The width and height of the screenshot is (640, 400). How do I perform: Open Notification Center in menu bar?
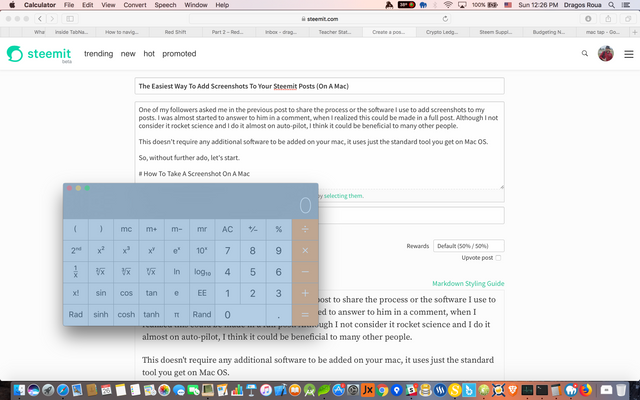pyautogui.click(x=626, y=5)
